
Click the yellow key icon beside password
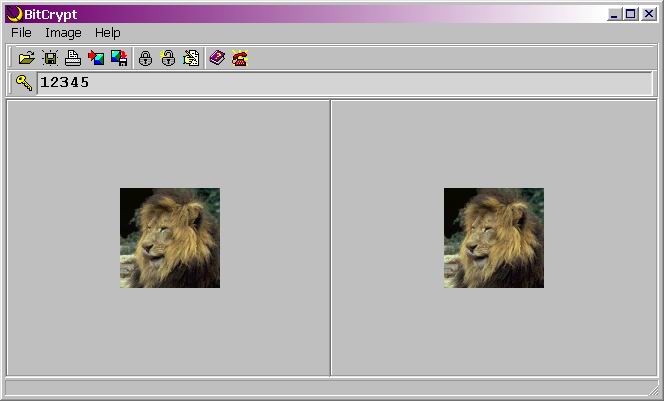point(23,83)
